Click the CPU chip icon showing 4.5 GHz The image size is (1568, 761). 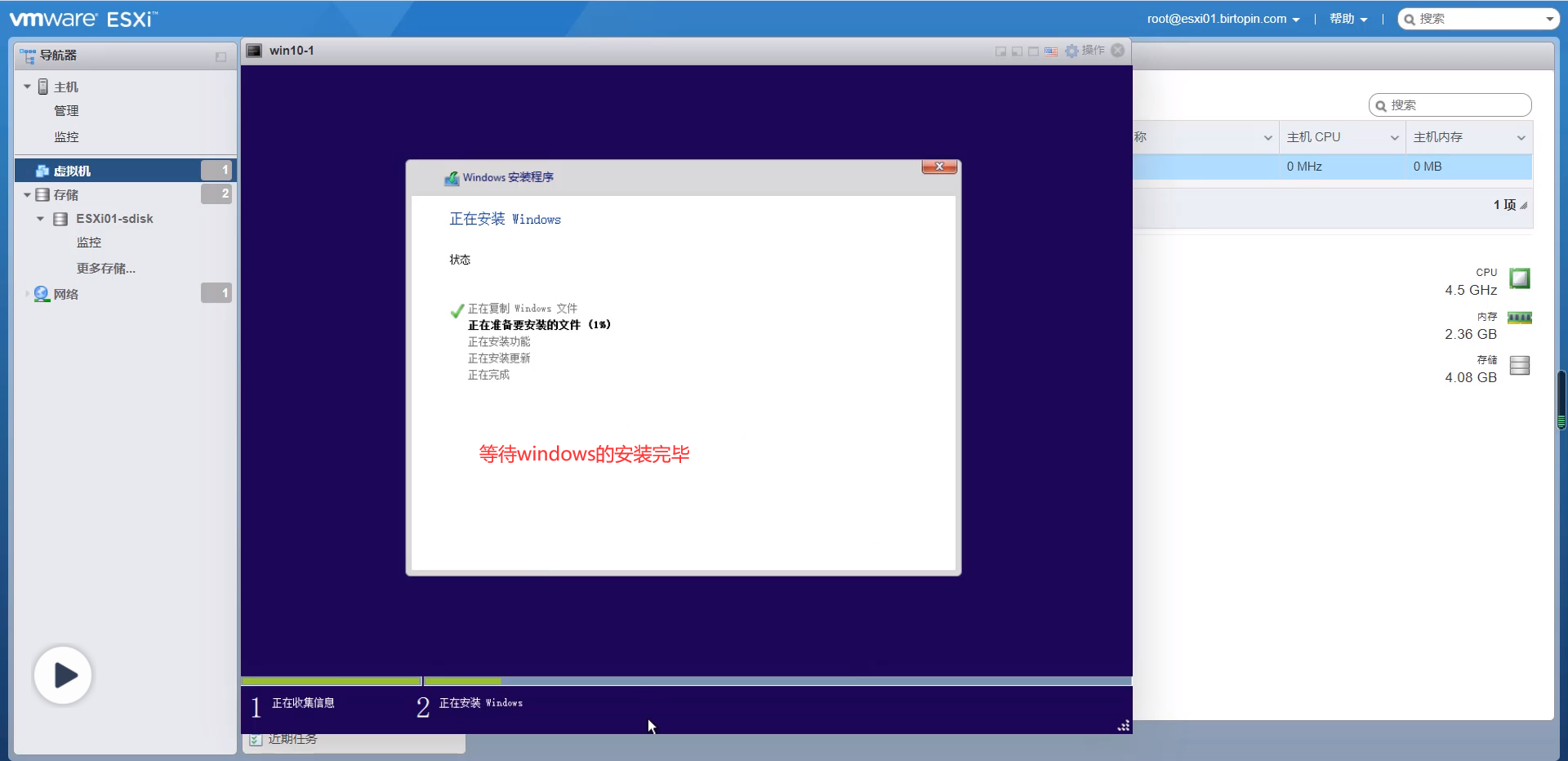click(1520, 278)
